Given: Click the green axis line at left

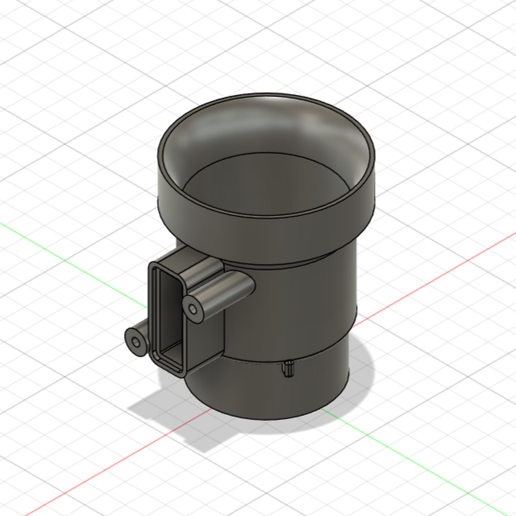Looking at the screenshot, I should point(73,265).
